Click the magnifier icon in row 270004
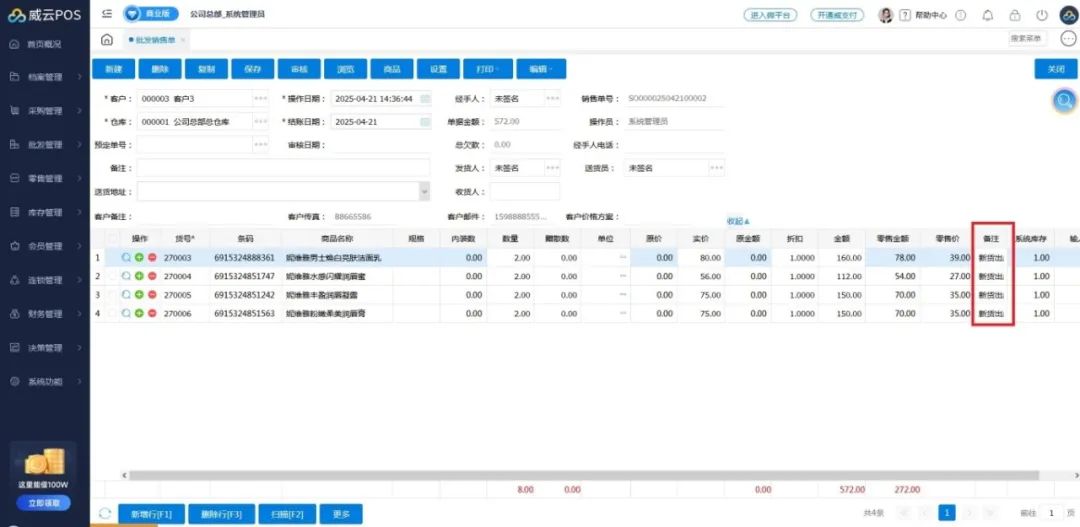The image size is (1080, 527). click(x=125, y=276)
